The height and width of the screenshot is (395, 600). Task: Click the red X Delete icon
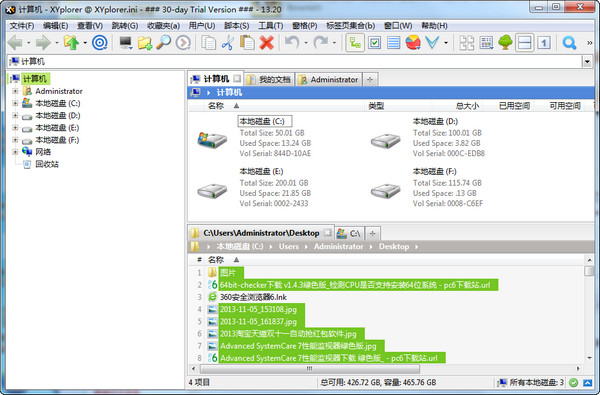pyautogui.click(x=266, y=42)
